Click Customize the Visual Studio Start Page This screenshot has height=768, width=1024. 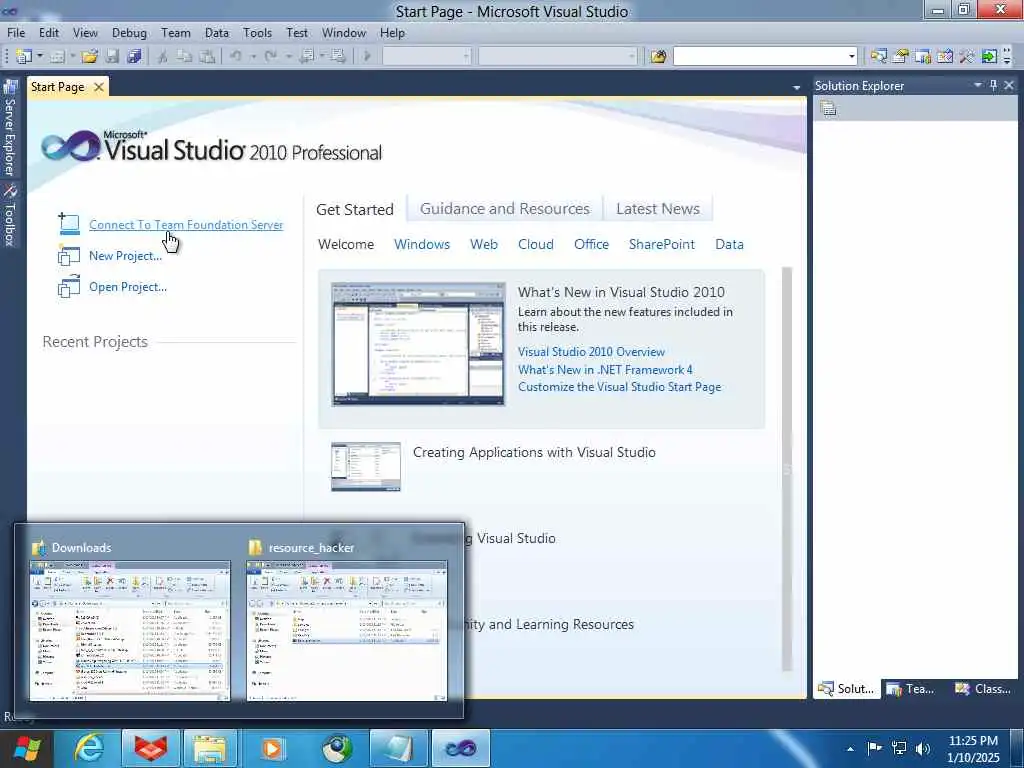(x=620, y=387)
